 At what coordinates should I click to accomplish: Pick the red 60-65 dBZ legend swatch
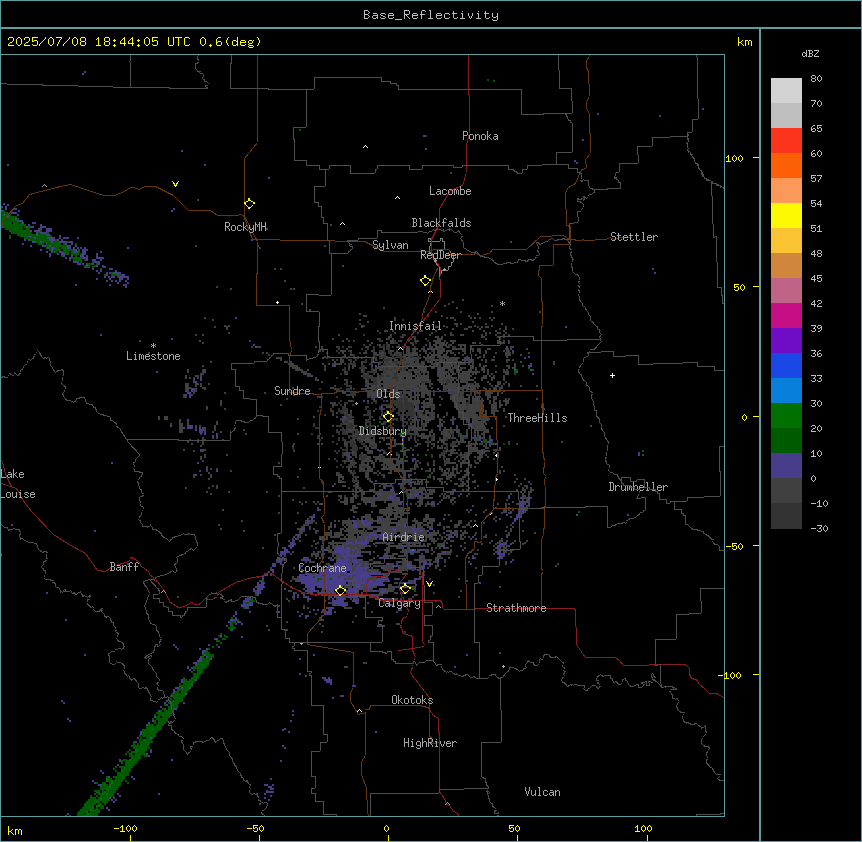tap(786, 141)
